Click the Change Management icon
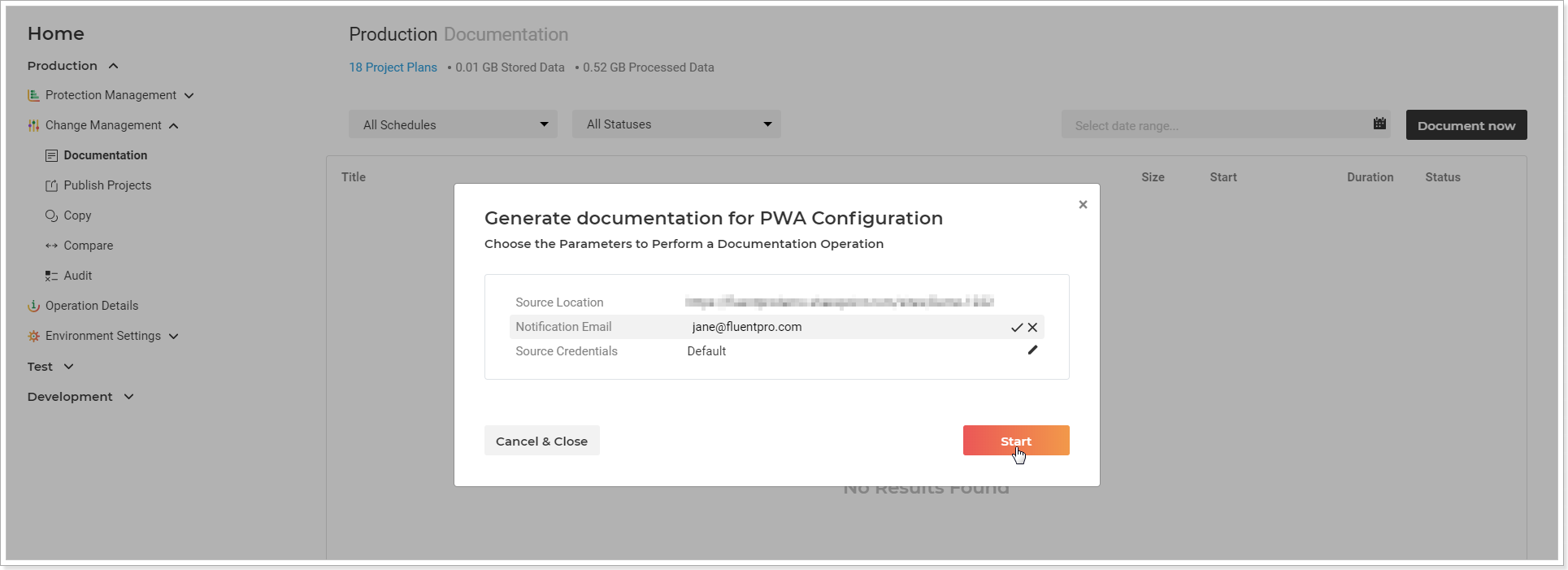The image size is (1568, 570). point(33,125)
